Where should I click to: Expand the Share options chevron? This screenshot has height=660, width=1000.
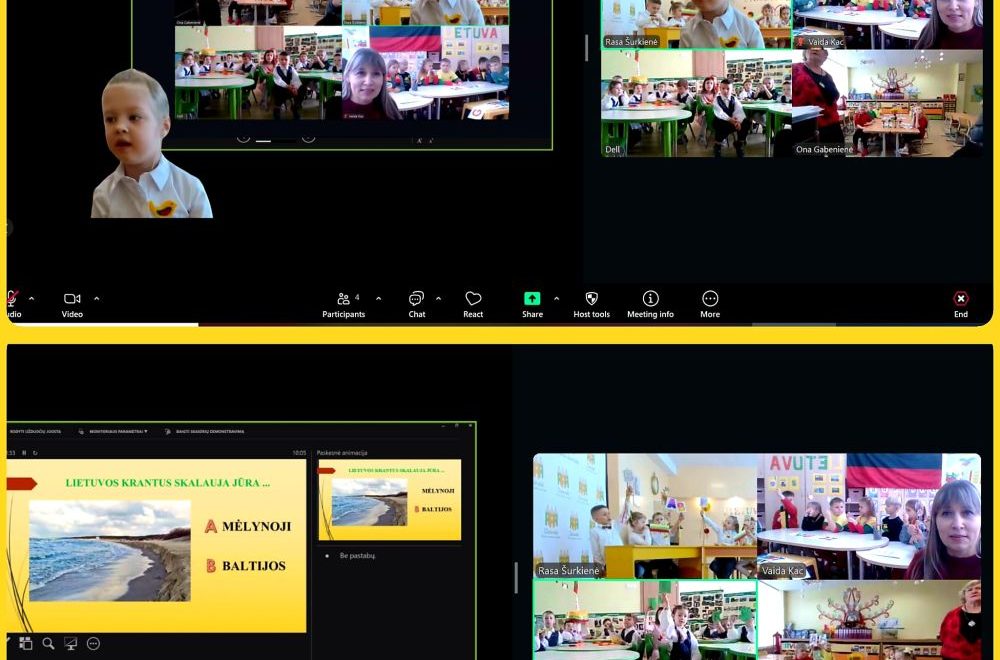click(556, 298)
